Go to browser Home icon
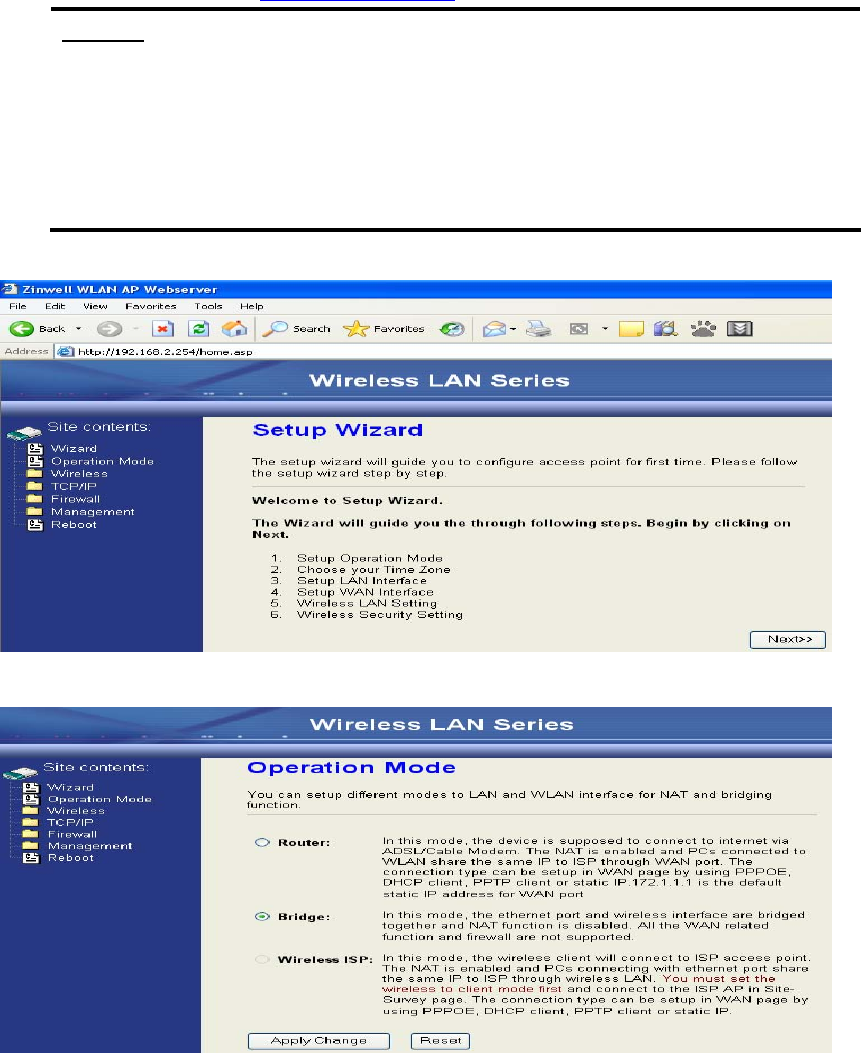 234,328
